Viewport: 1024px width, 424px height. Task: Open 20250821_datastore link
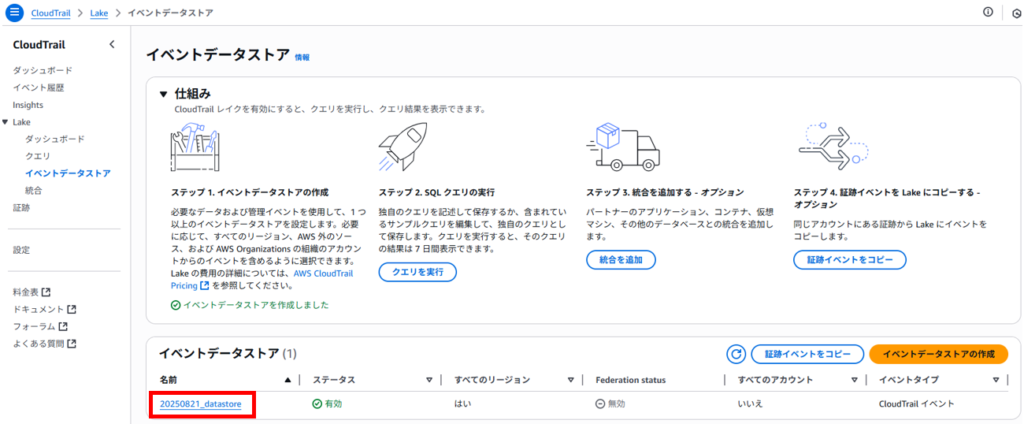pos(200,404)
